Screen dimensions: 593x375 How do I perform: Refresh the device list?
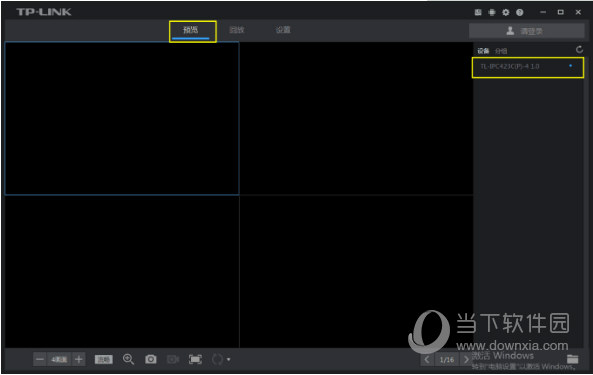click(579, 50)
